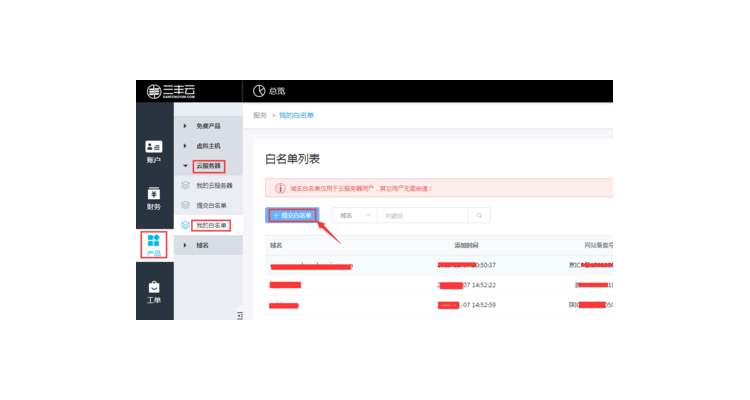Image resolution: width=750 pixels, height=400 pixels.
Task: Click the 我的白名单 breadcrumb link
Action: click(296, 115)
